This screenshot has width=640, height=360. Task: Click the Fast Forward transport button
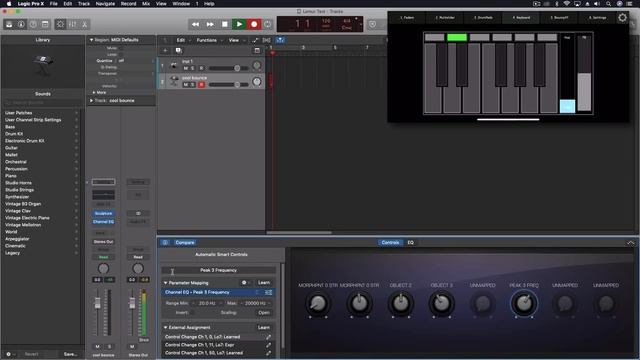210,24
